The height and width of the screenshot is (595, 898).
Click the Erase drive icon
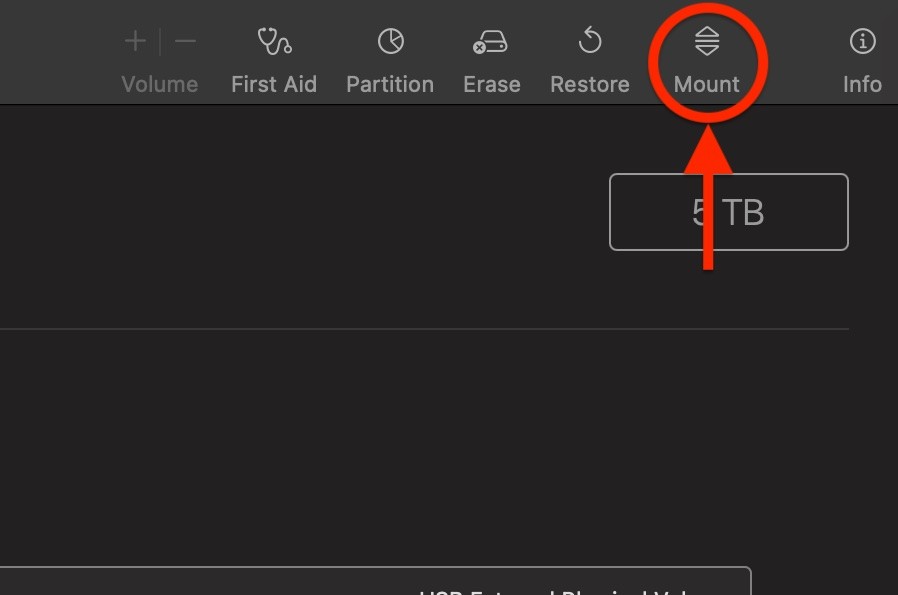click(x=490, y=42)
